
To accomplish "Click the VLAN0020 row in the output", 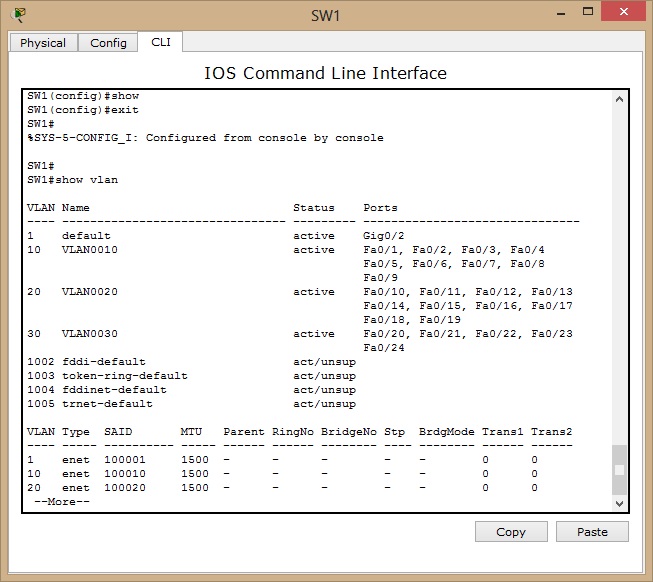I will tap(90, 292).
